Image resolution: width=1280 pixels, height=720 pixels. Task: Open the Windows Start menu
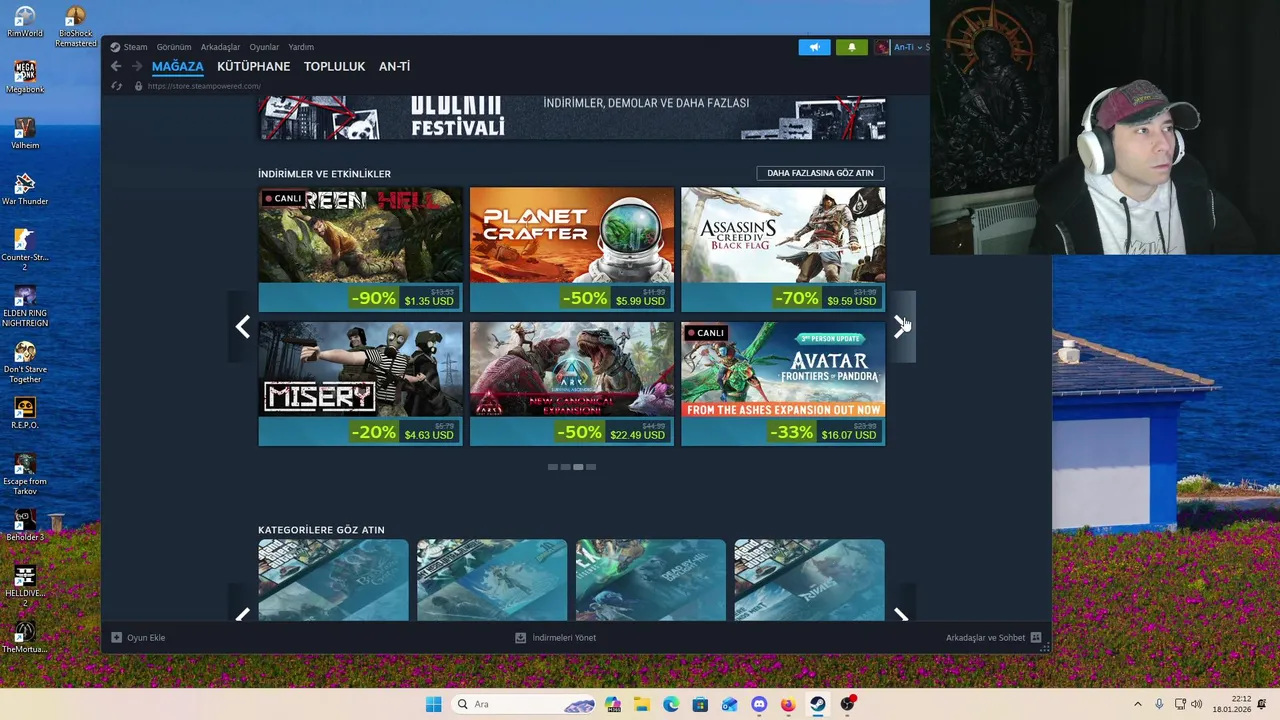[x=433, y=704]
